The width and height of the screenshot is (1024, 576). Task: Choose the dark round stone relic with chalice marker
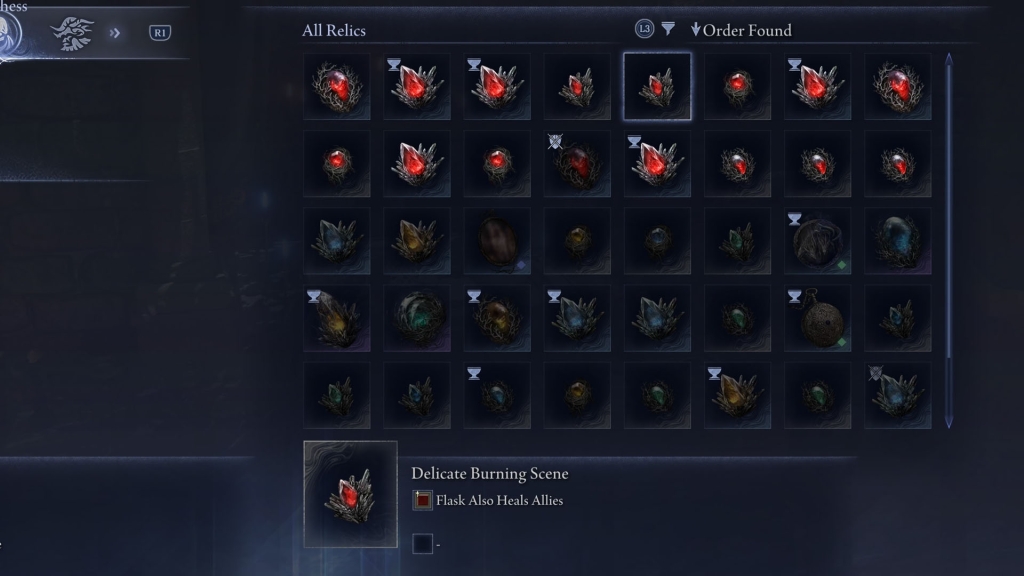point(818,241)
